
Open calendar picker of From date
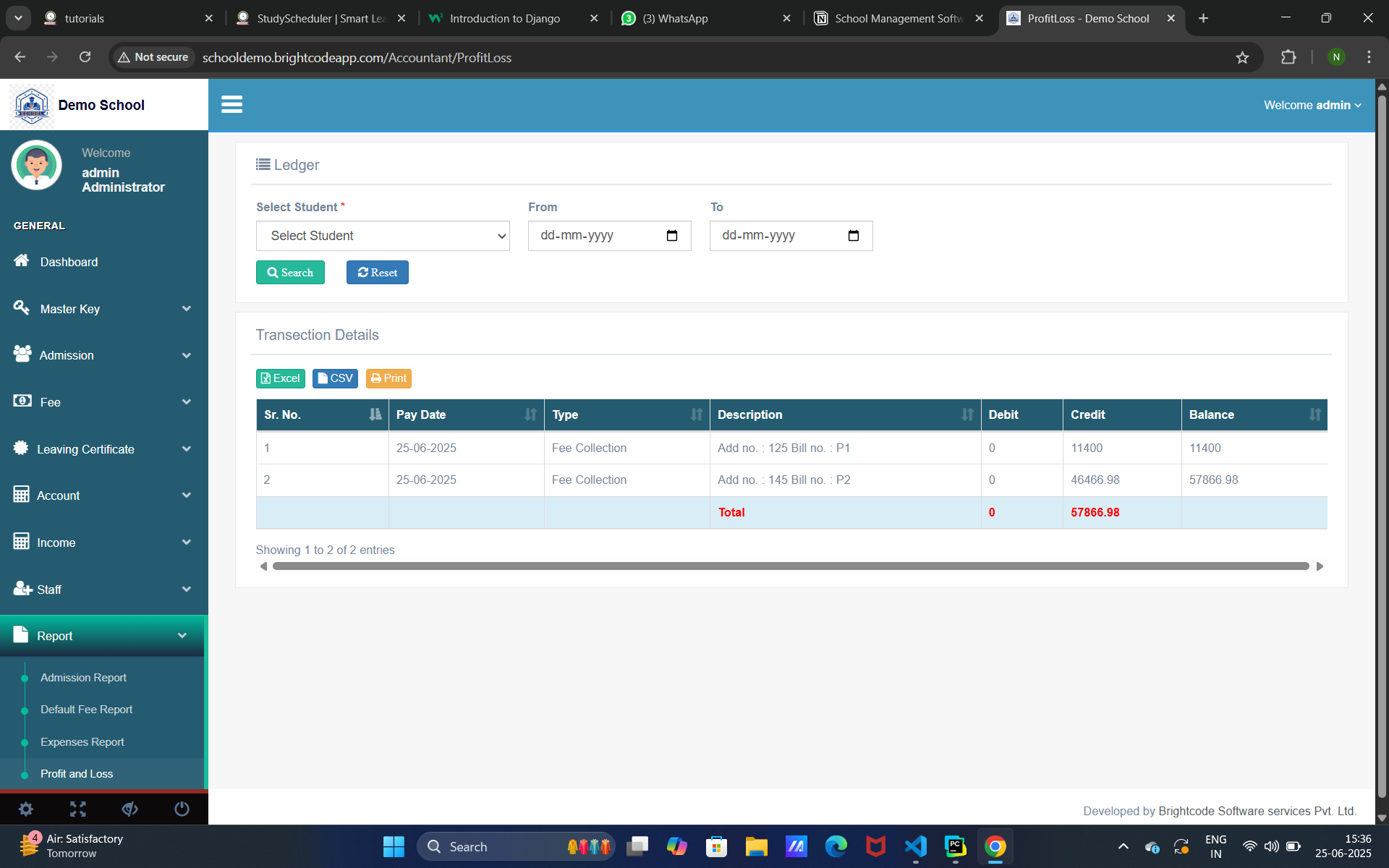point(672,236)
